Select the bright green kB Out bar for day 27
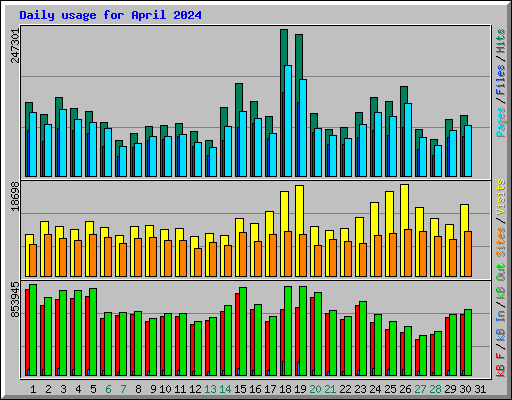The height and width of the screenshot is (400, 512). point(423,356)
